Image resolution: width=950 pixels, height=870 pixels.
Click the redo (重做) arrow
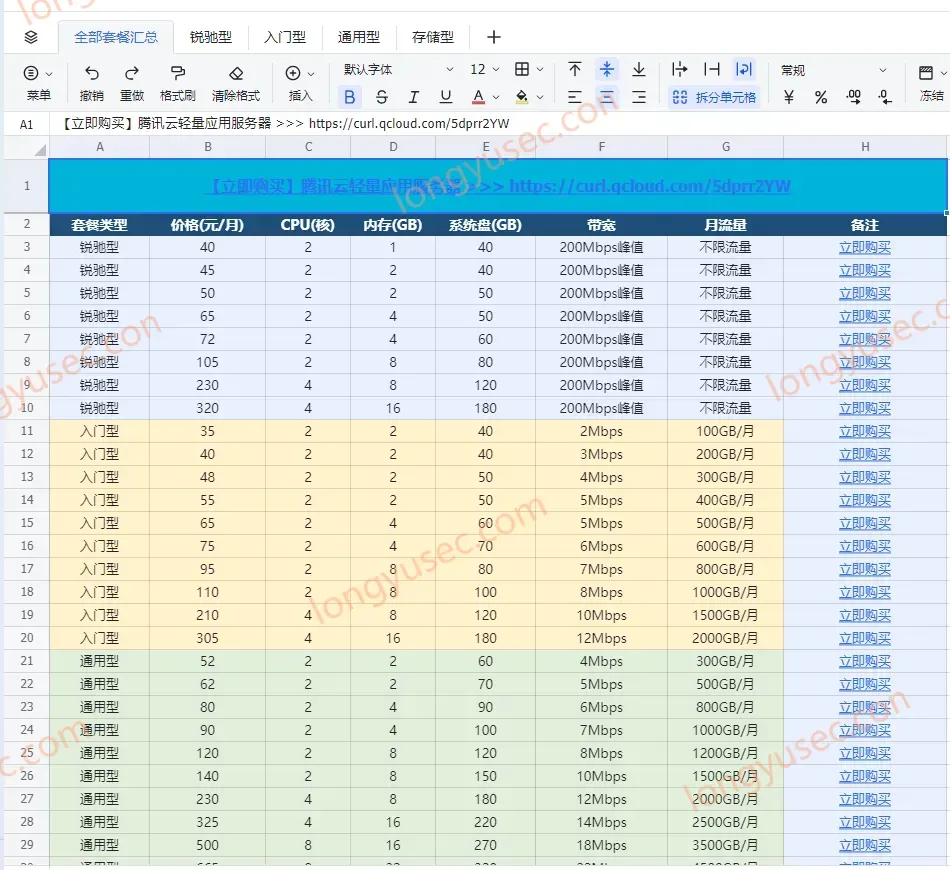[x=131, y=73]
